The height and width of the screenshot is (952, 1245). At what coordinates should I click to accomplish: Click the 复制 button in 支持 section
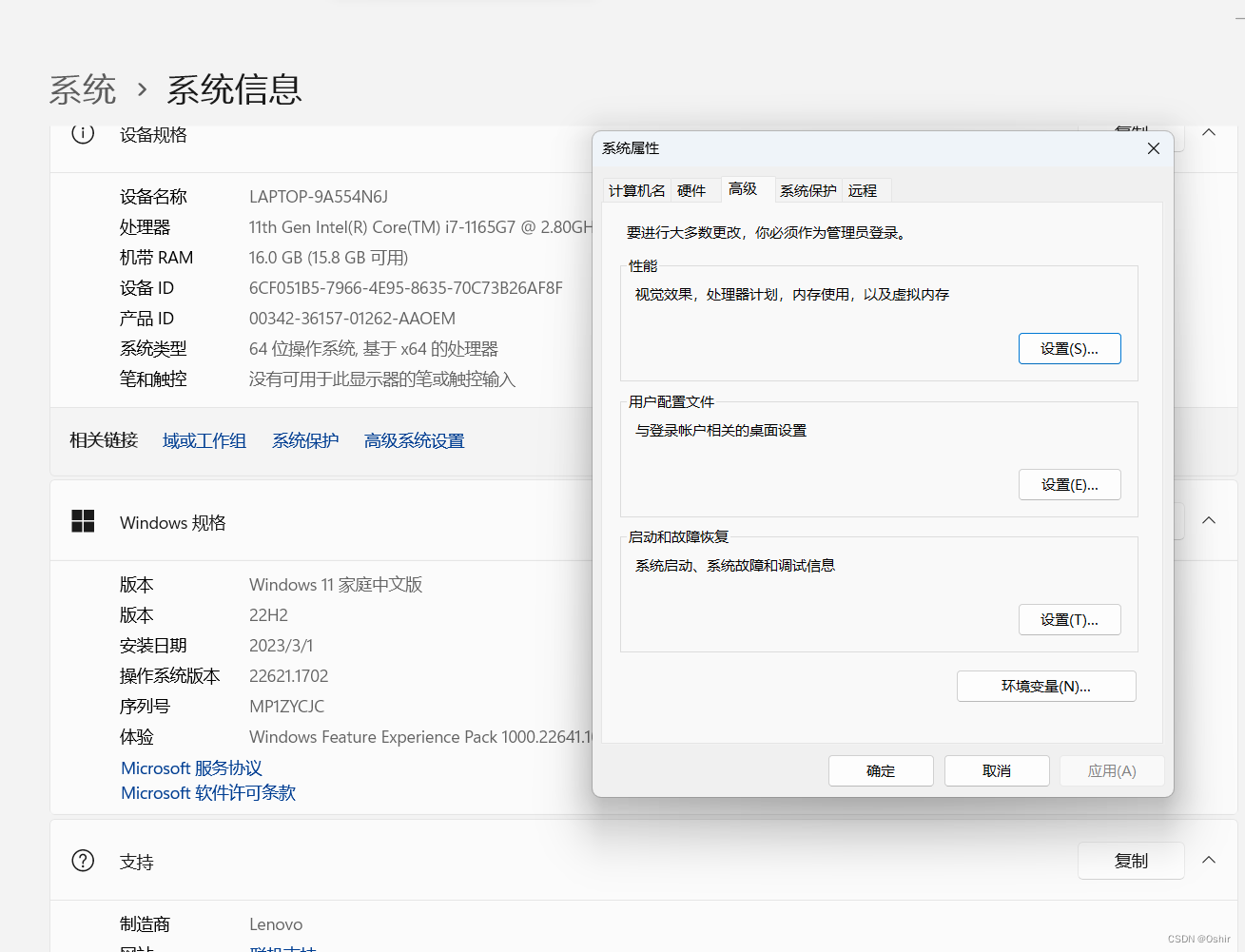[1131, 861]
